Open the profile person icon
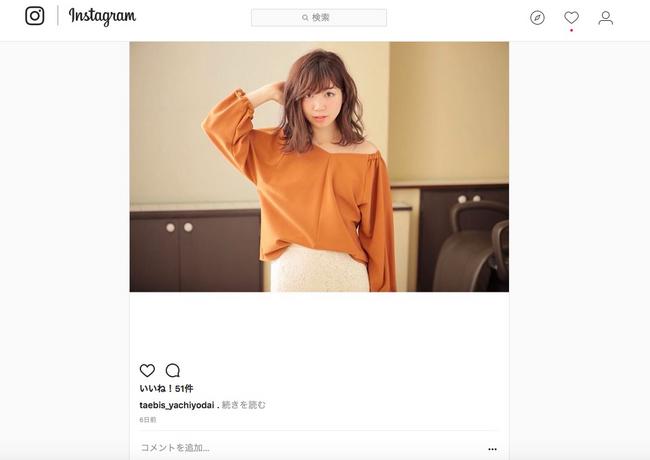Screen dimensions: 650x460 point(605,18)
